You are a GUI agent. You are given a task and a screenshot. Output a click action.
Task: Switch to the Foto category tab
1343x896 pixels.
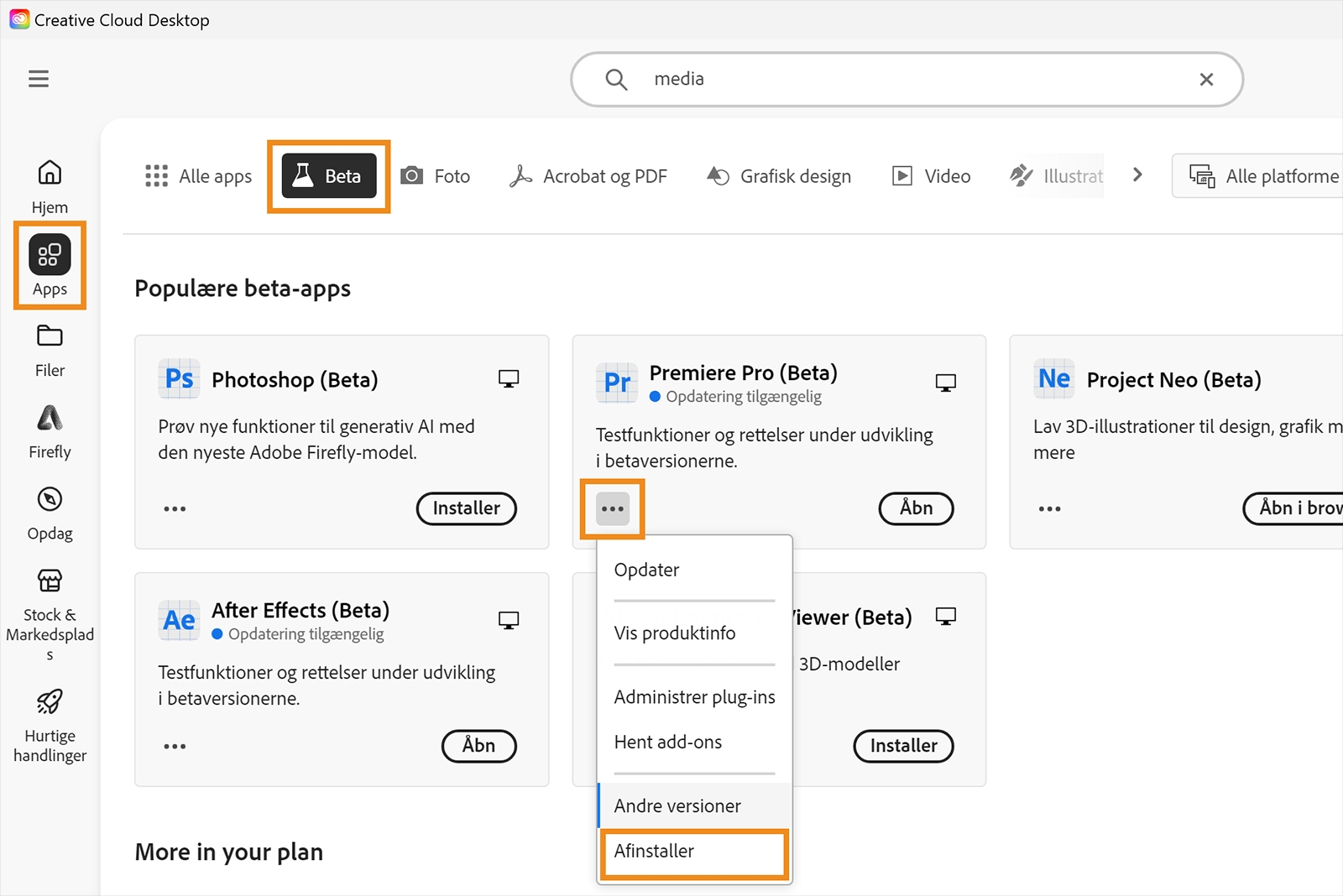[x=436, y=175]
